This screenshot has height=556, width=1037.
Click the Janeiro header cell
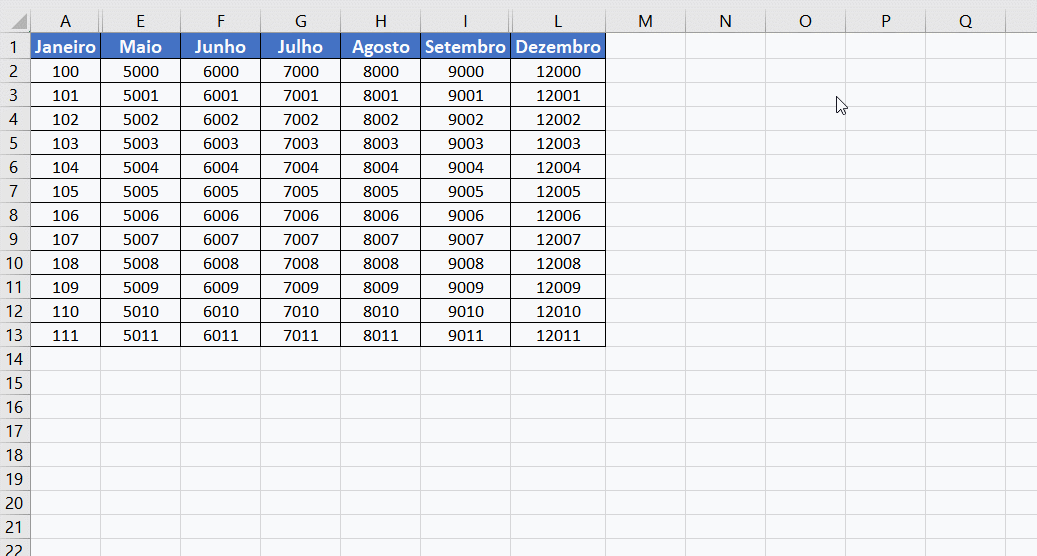(65, 47)
